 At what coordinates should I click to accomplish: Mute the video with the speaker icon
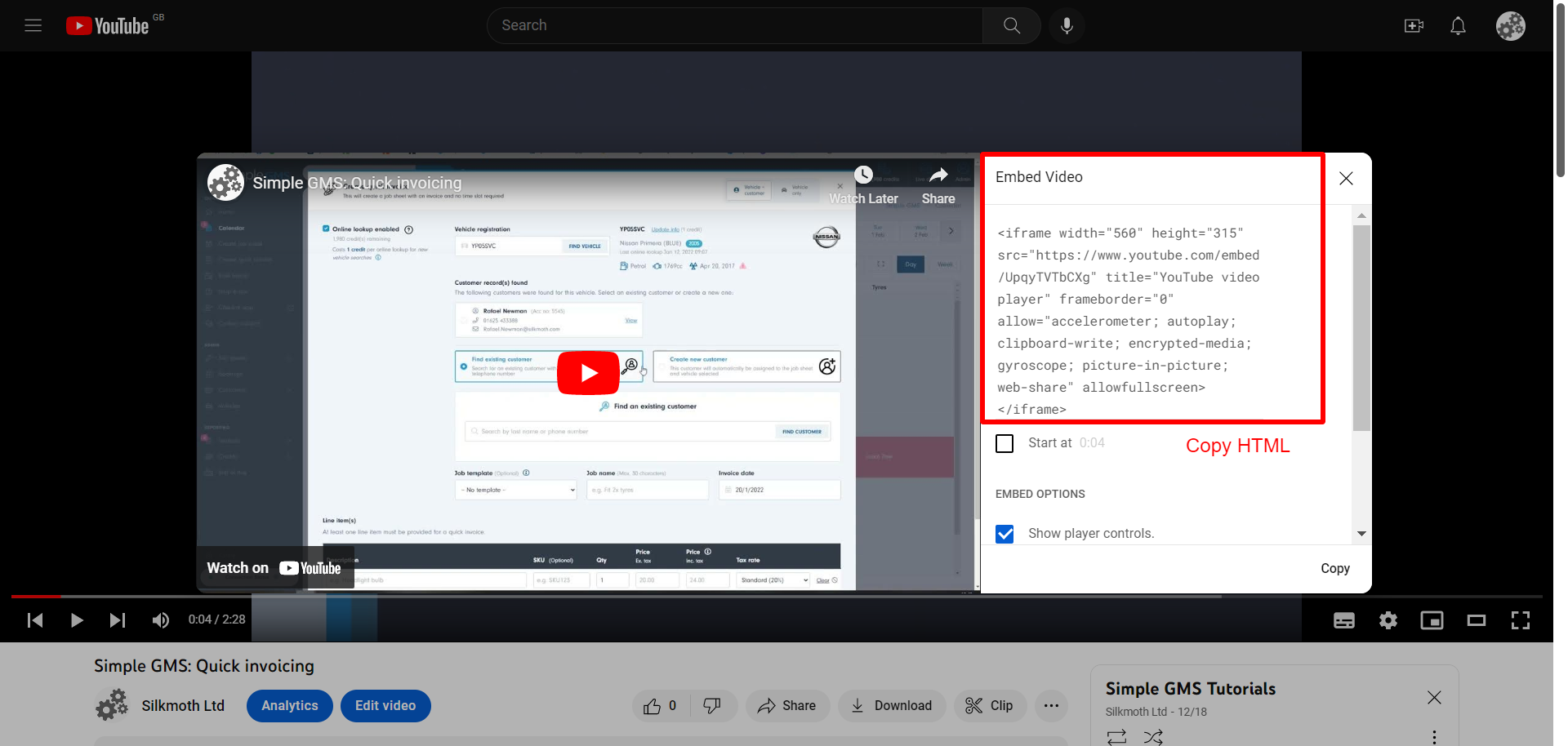coord(160,620)
